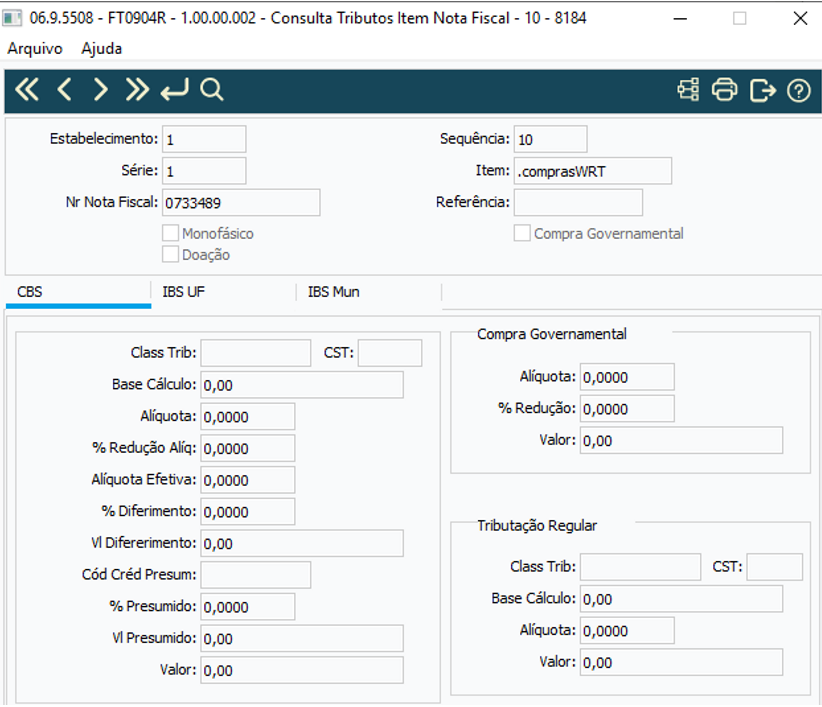The height and width of the screenshot is (707, 822).
Task: Click the CBS Base Cálculo field
Action: (x=302, y=385)
